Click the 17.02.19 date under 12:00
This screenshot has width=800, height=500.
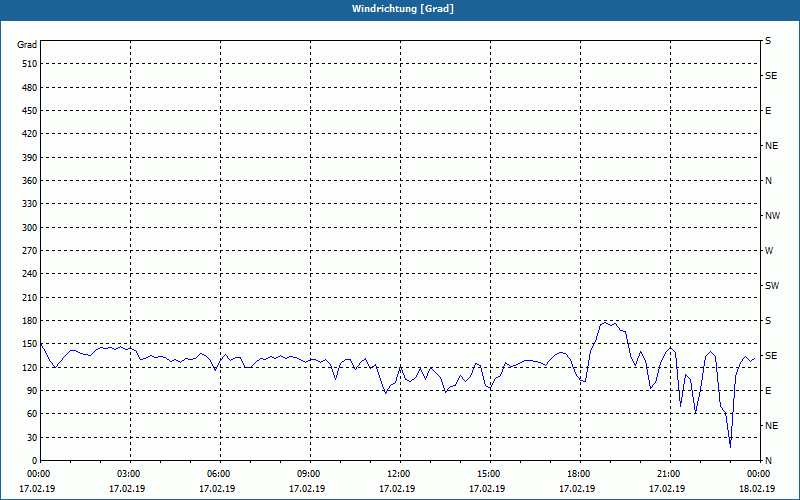[397, 489]
